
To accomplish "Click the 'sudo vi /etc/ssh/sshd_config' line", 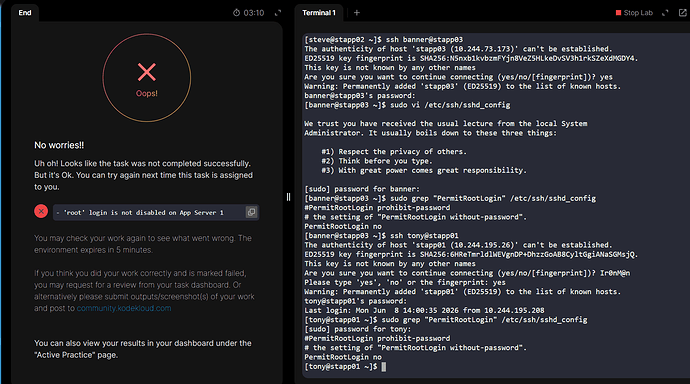I will pyautogui.click(x=407, y=105).
